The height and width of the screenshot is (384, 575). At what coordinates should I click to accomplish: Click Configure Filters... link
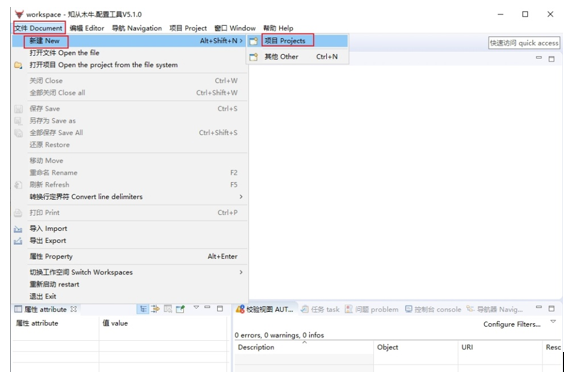[x=512, y=324]
